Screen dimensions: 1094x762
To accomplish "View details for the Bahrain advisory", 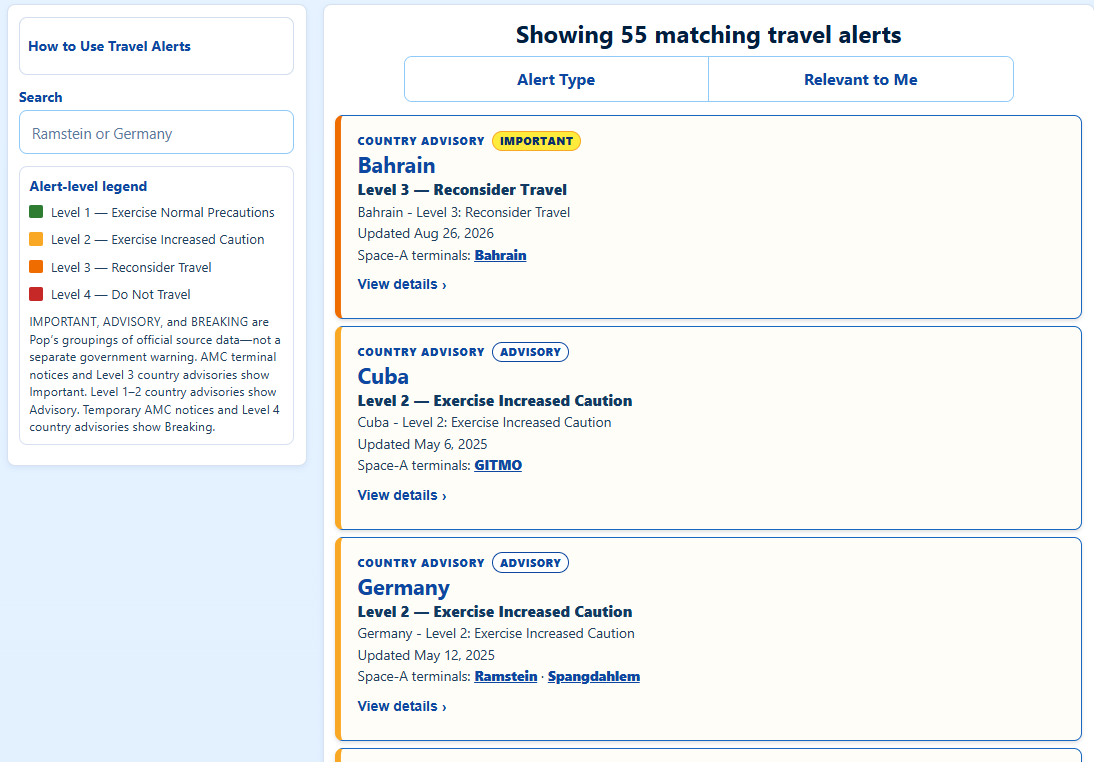I will 402,285.
